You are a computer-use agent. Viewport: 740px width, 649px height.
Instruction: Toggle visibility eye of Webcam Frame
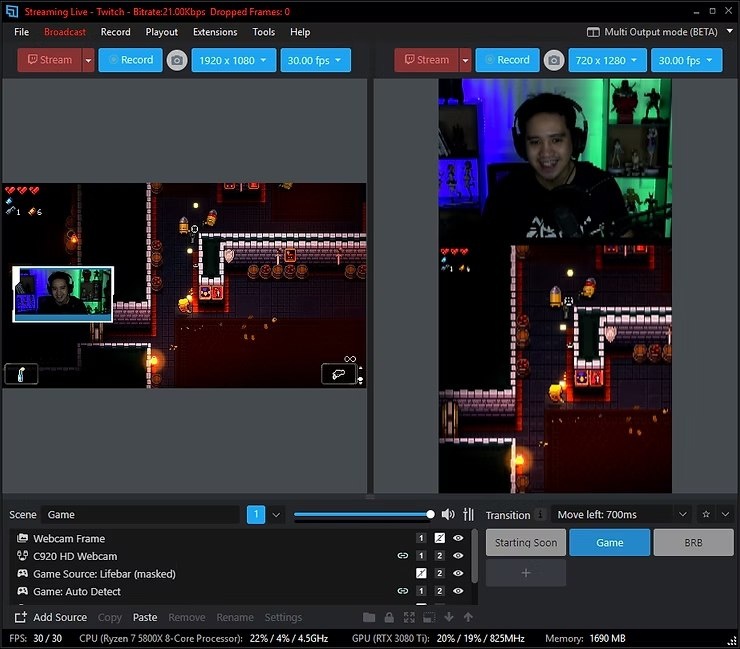point(458,538)
